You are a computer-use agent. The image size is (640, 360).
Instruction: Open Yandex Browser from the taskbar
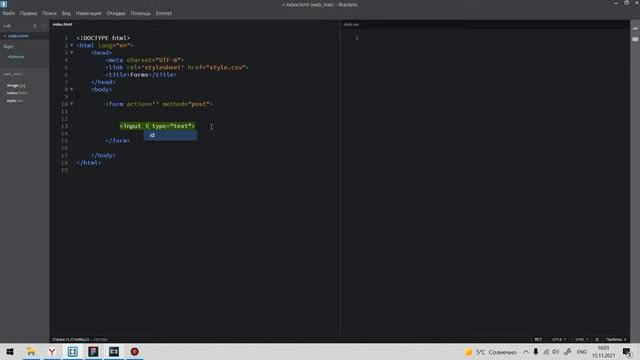pos(52,352)
